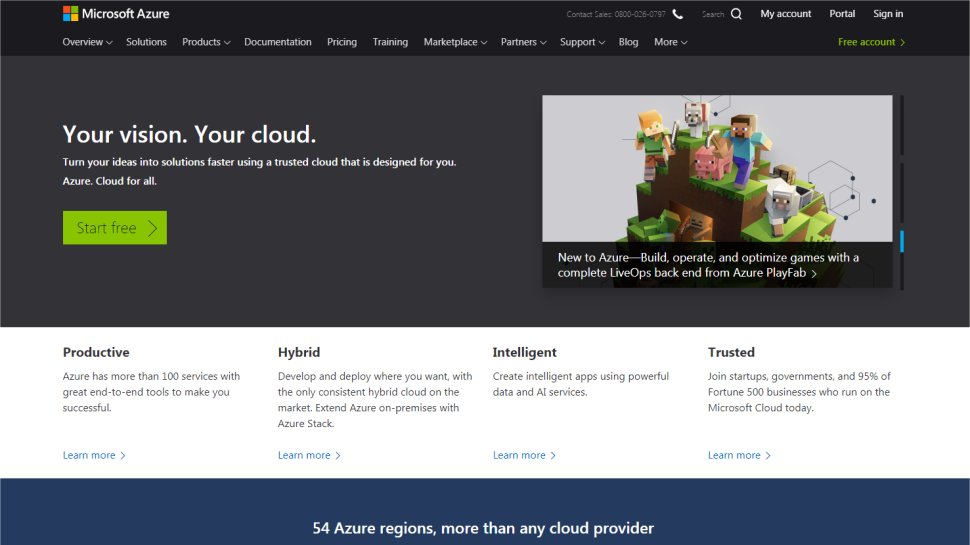Open the Support dropdown
Screen dimensions: 970x545
pos(583,42)
